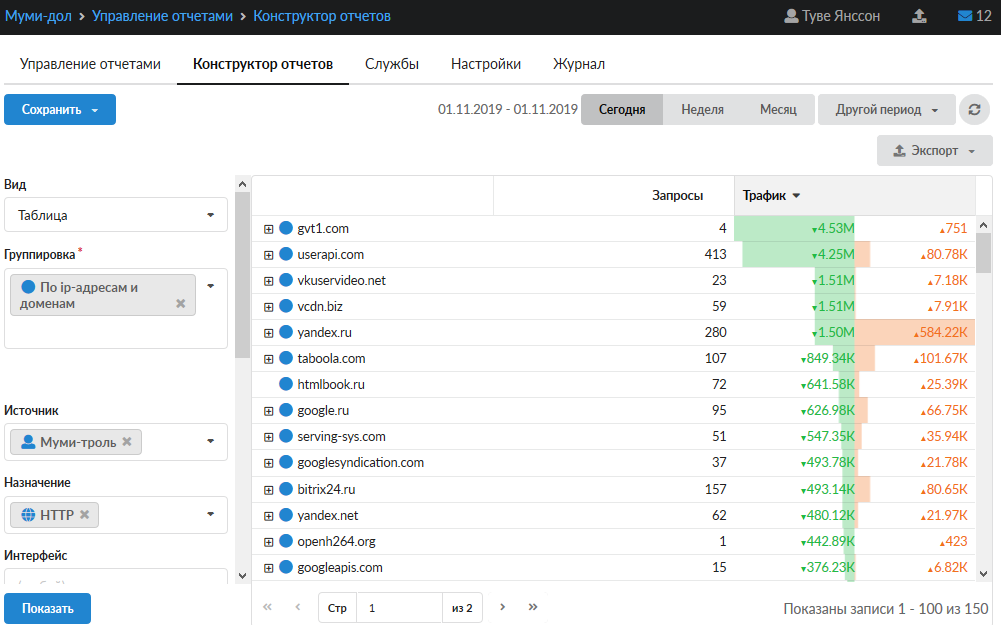Select the Сегодня period toggle
1001x625 pixels.
pos(621,110)
